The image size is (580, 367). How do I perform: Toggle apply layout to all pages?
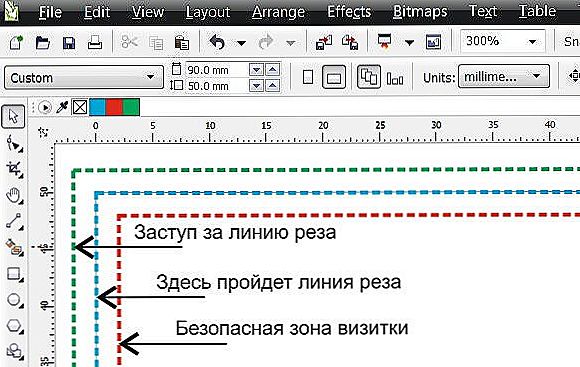point(368,77)
